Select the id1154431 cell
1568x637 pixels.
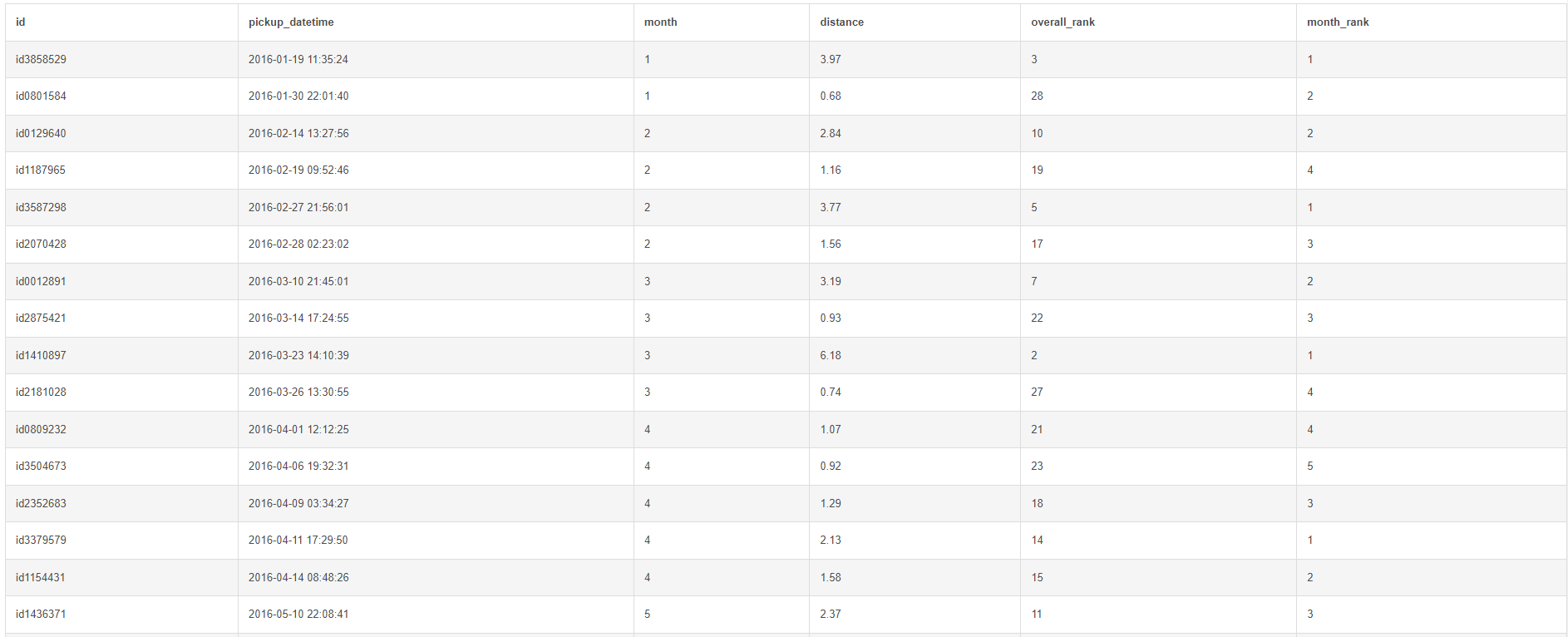(41, 578)
